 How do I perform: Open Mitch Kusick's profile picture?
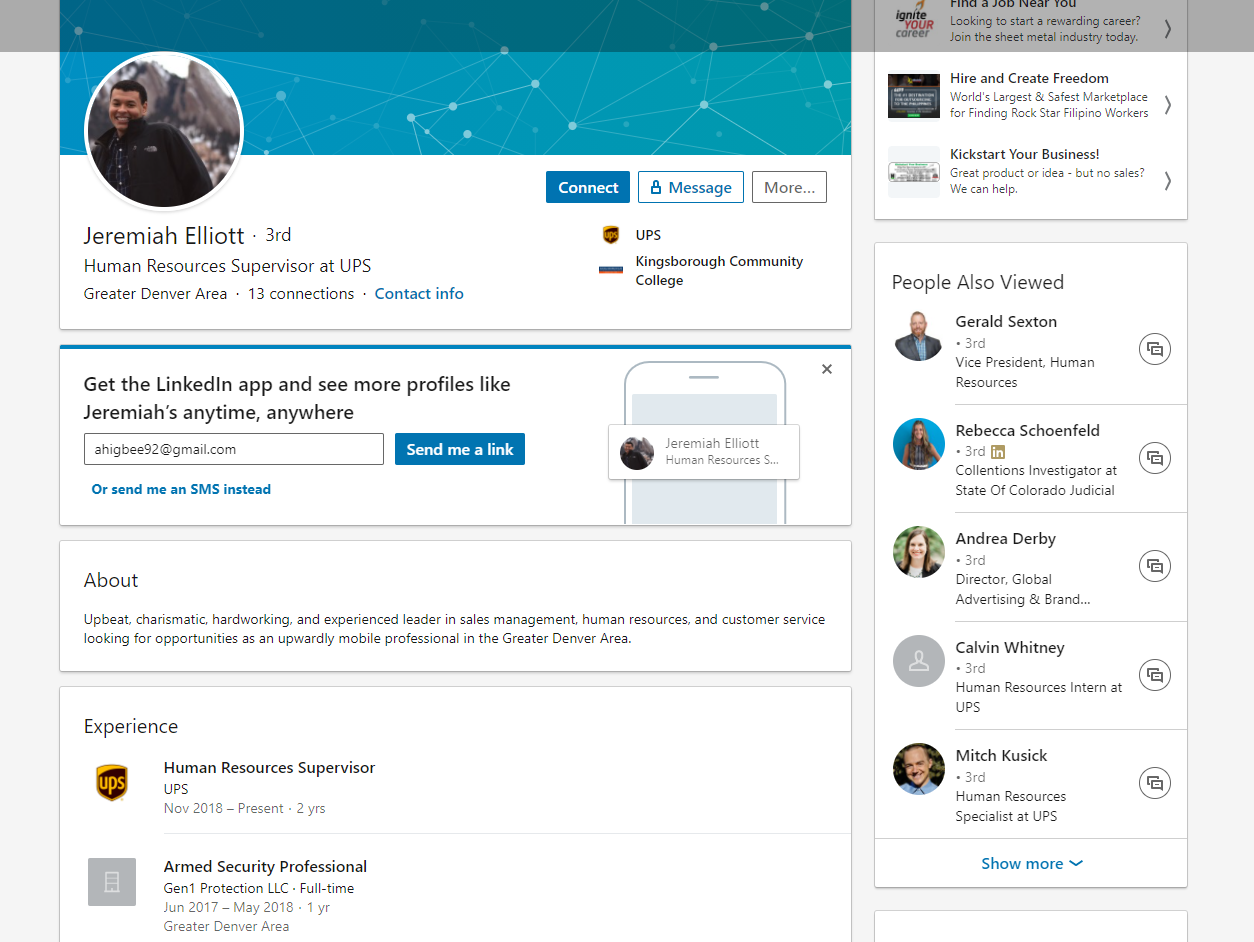click(919, 769)
